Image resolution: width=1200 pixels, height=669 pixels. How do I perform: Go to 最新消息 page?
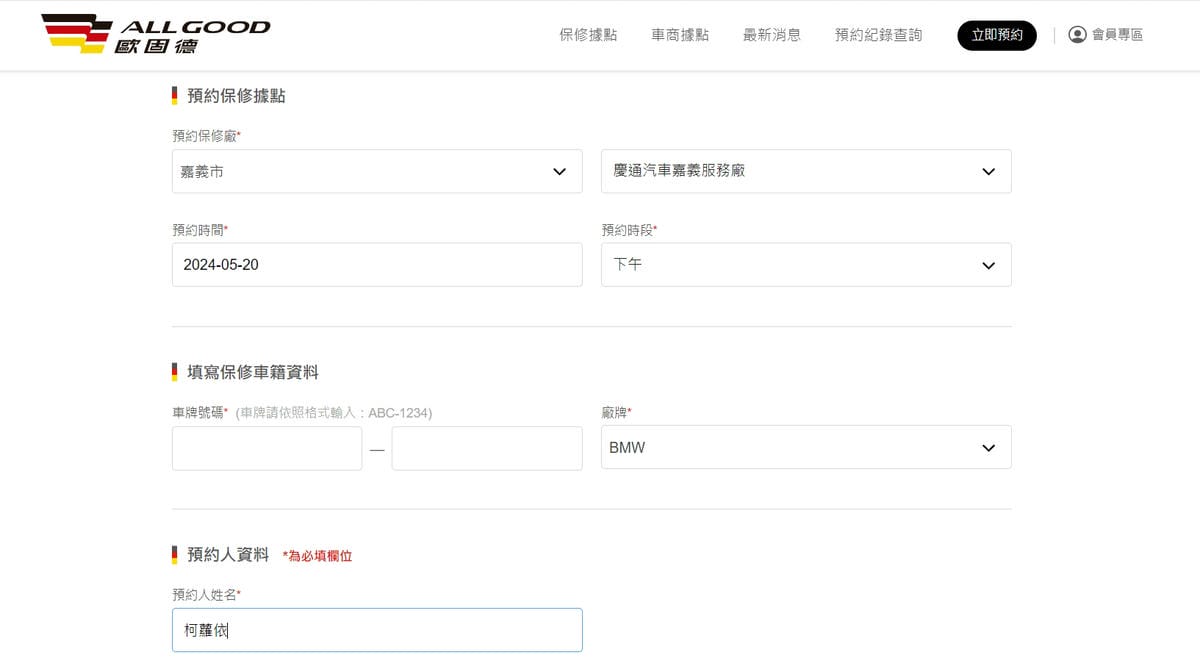(771, 35)
